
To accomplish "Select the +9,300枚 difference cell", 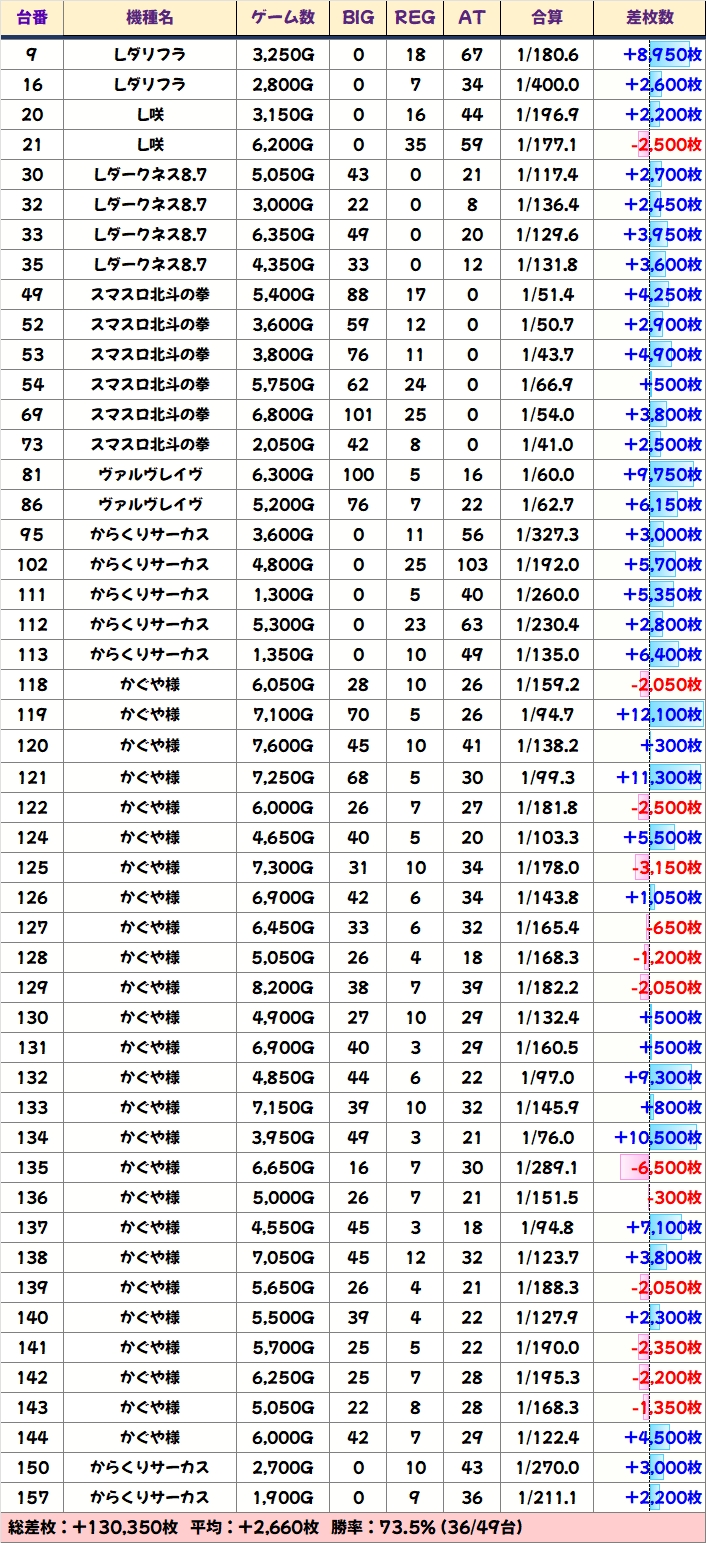I will click(650, 1077).
